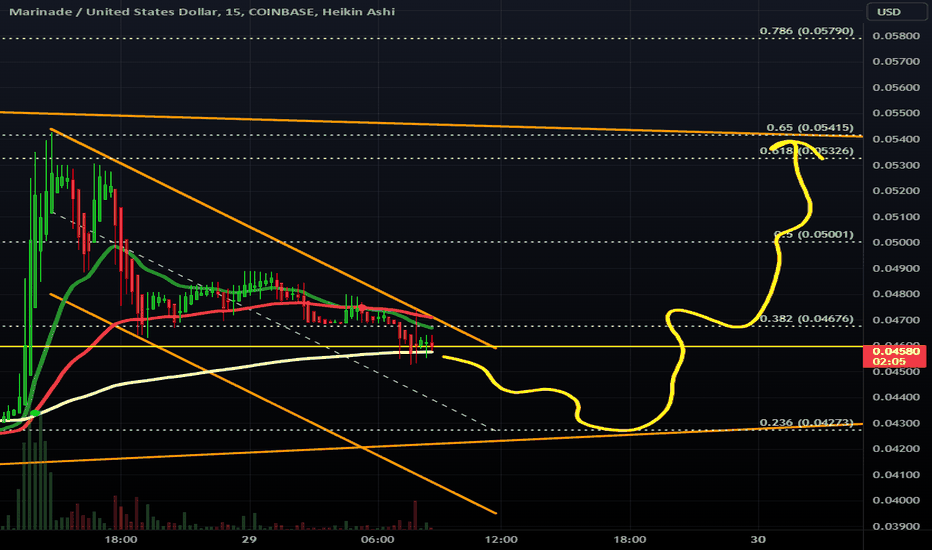Click the 12:00 time axis label

501,540
